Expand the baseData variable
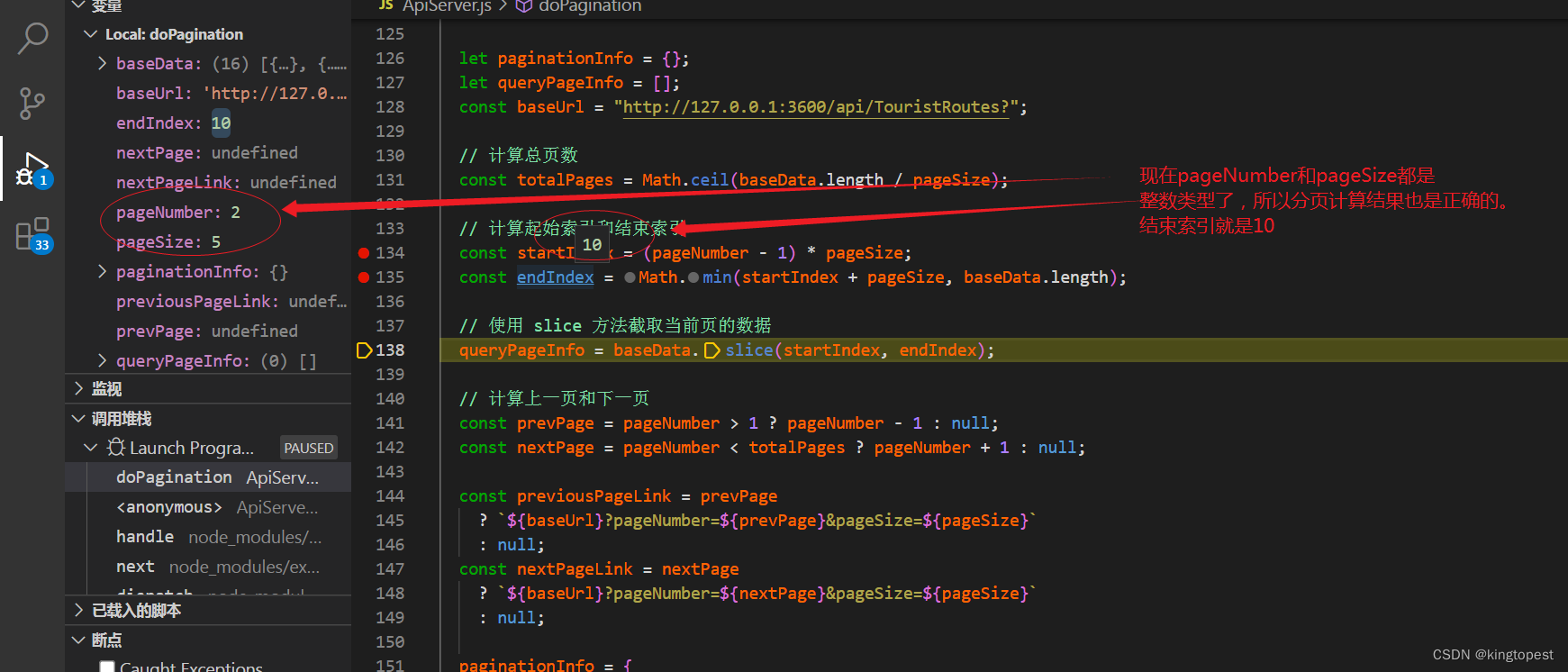This screenshot has width=1568, height=672. tap(102, 64)
